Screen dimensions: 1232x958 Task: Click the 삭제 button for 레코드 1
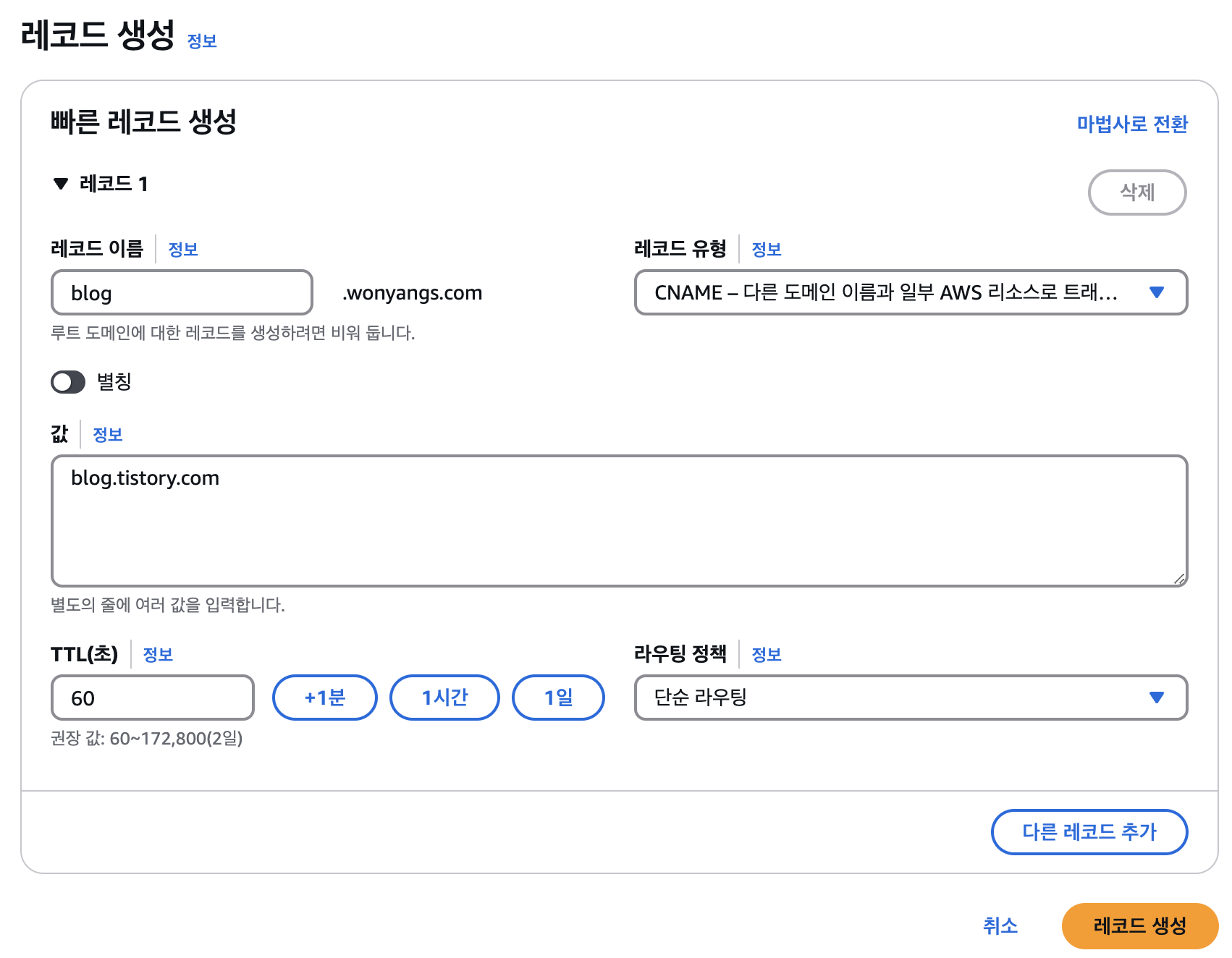(x=1137, y=192)
